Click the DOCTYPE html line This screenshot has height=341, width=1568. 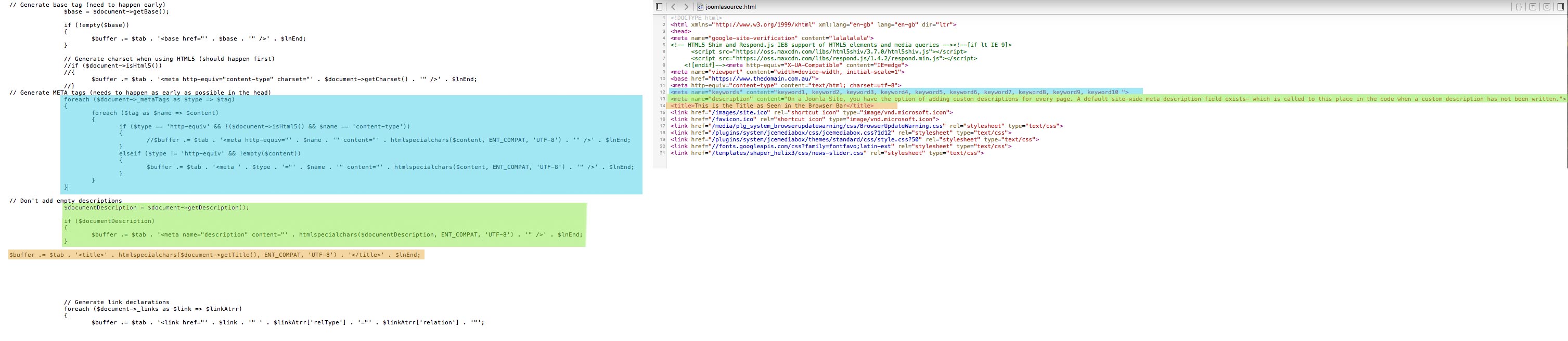[696, 18]
